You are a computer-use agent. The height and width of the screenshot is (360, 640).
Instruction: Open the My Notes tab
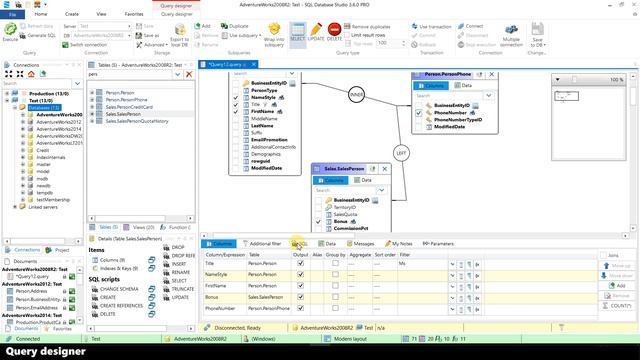pos(398,244)
